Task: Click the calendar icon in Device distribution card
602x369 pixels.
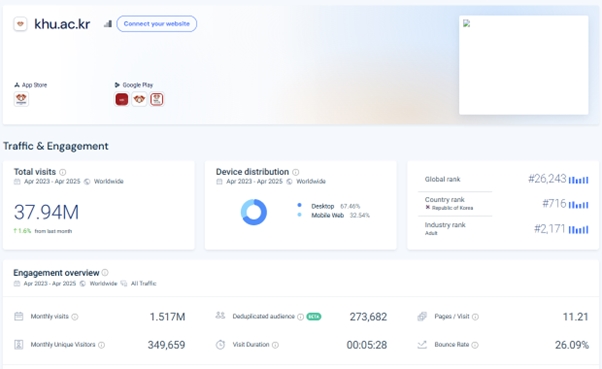Action: click(219, 182)
